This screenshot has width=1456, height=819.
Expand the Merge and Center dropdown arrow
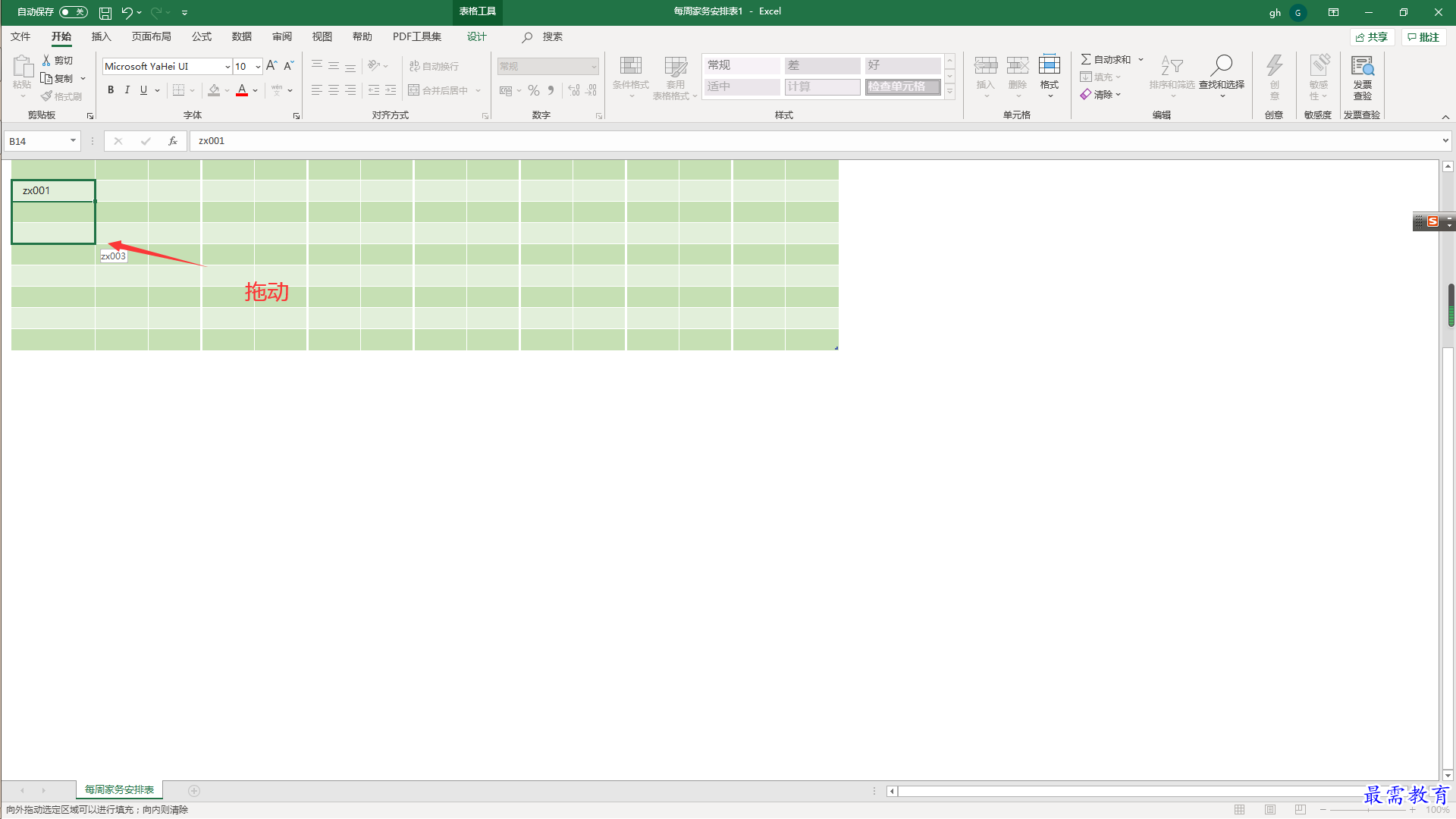tap(479, 90)
